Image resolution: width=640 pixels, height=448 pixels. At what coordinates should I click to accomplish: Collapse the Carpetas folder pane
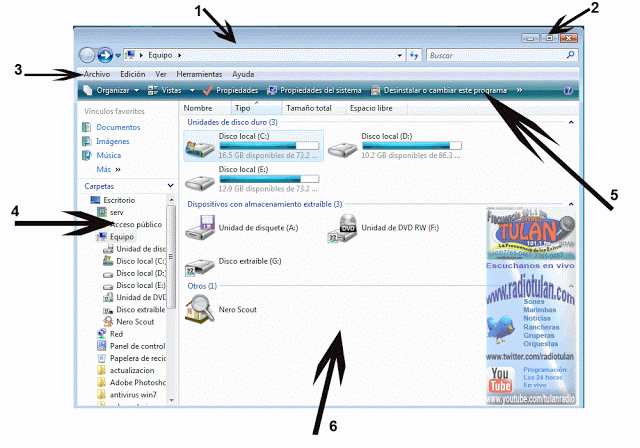(x=170, y=186)
